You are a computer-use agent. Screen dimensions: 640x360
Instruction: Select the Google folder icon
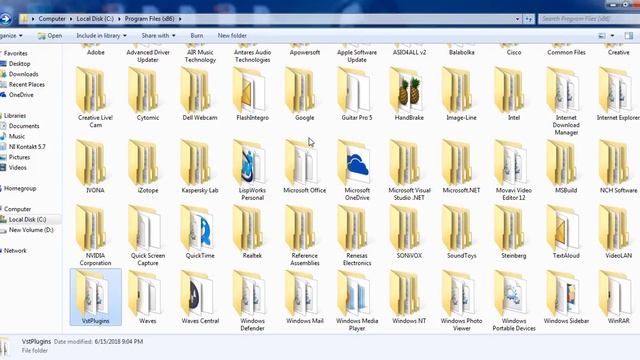pos(302,91)
